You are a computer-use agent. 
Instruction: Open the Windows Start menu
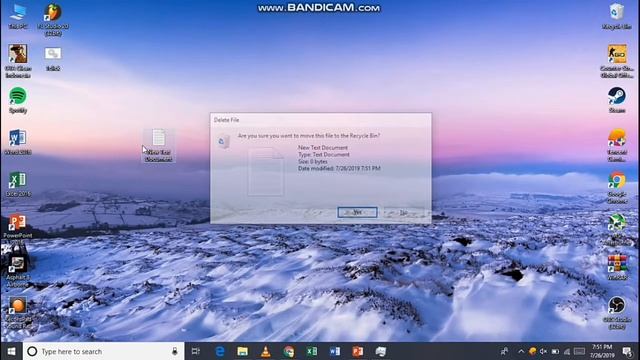[x=11, y=351]
